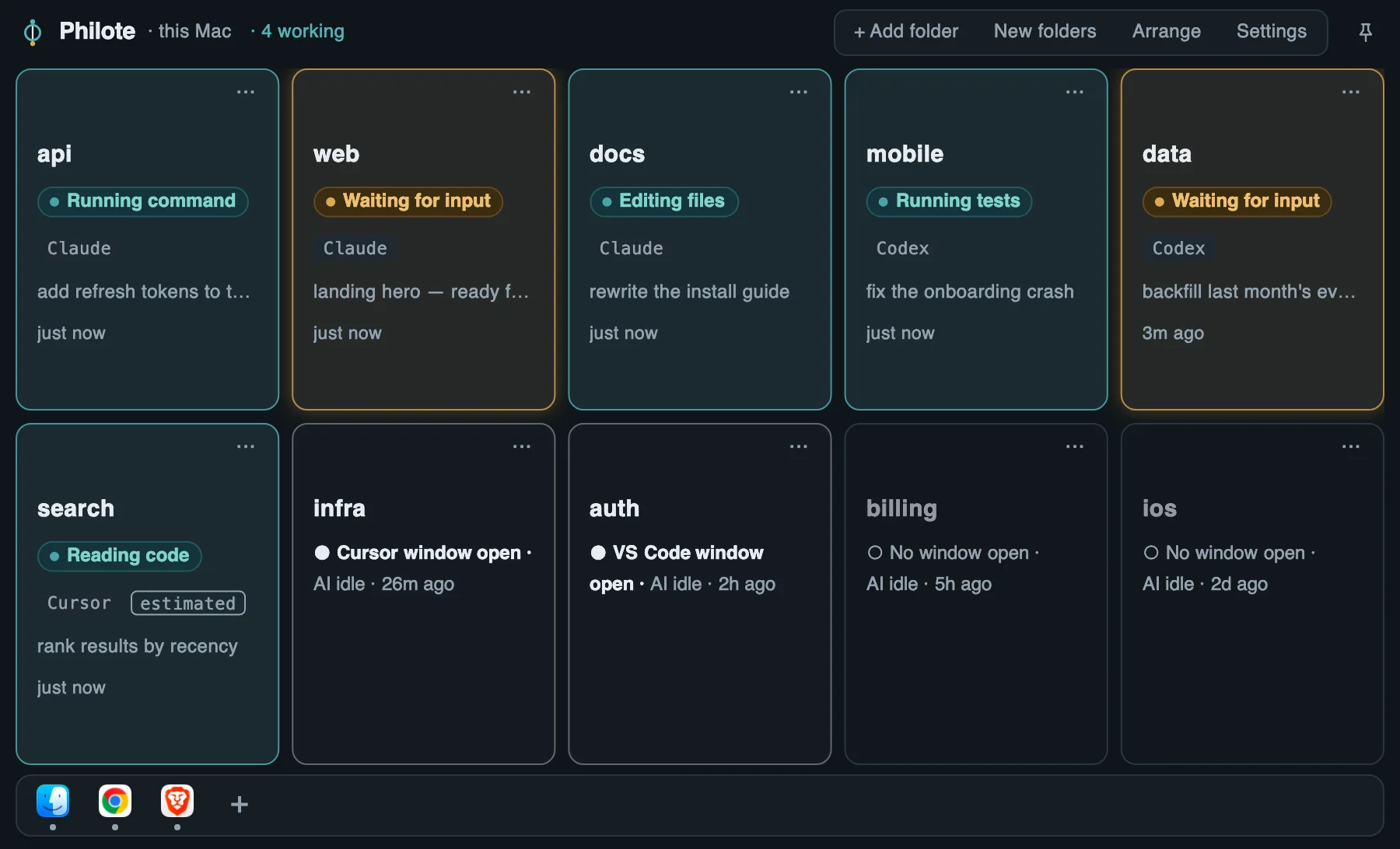The height and width of the screenshot is (849, 1400).
Task: Click the Codex agent label on mobile
Action: (902, 248)
